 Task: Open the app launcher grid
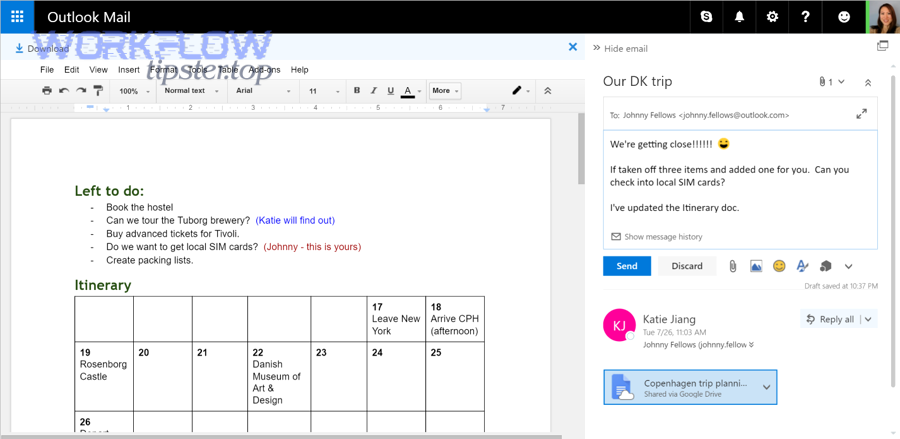tap(17, 17)
